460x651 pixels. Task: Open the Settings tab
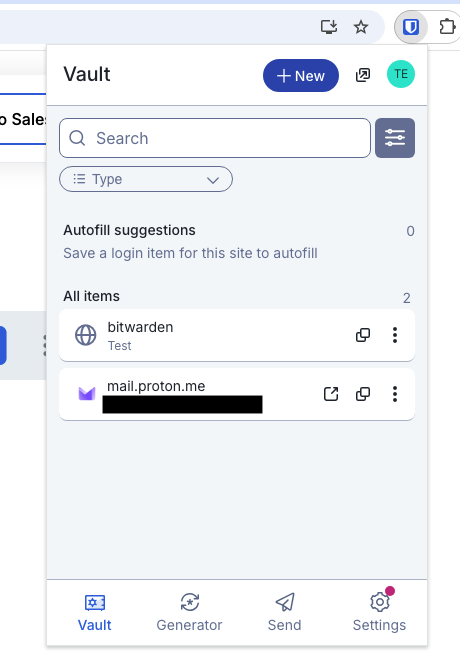(379, 612)
